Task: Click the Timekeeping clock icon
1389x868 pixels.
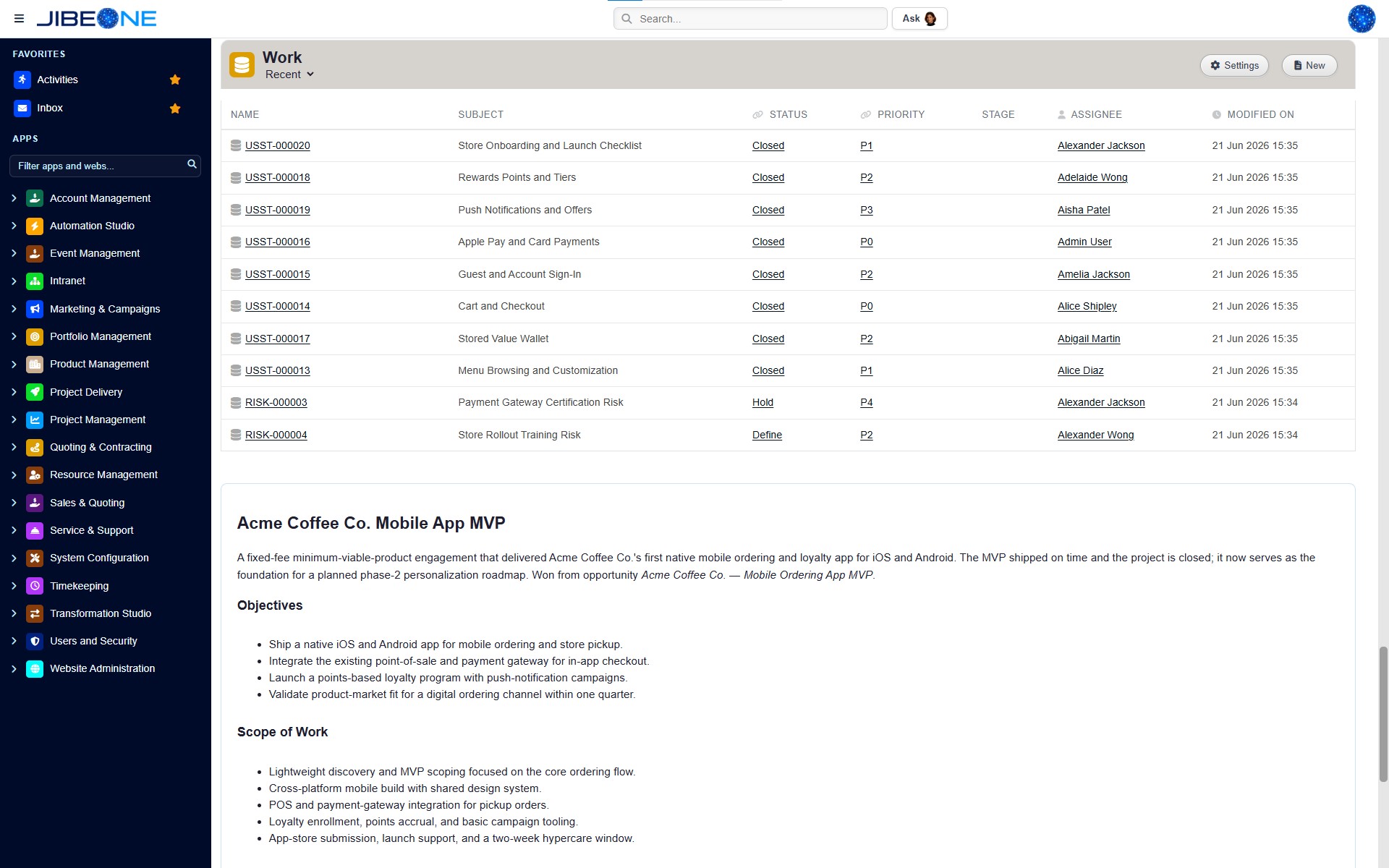Action: coord(35,586)
